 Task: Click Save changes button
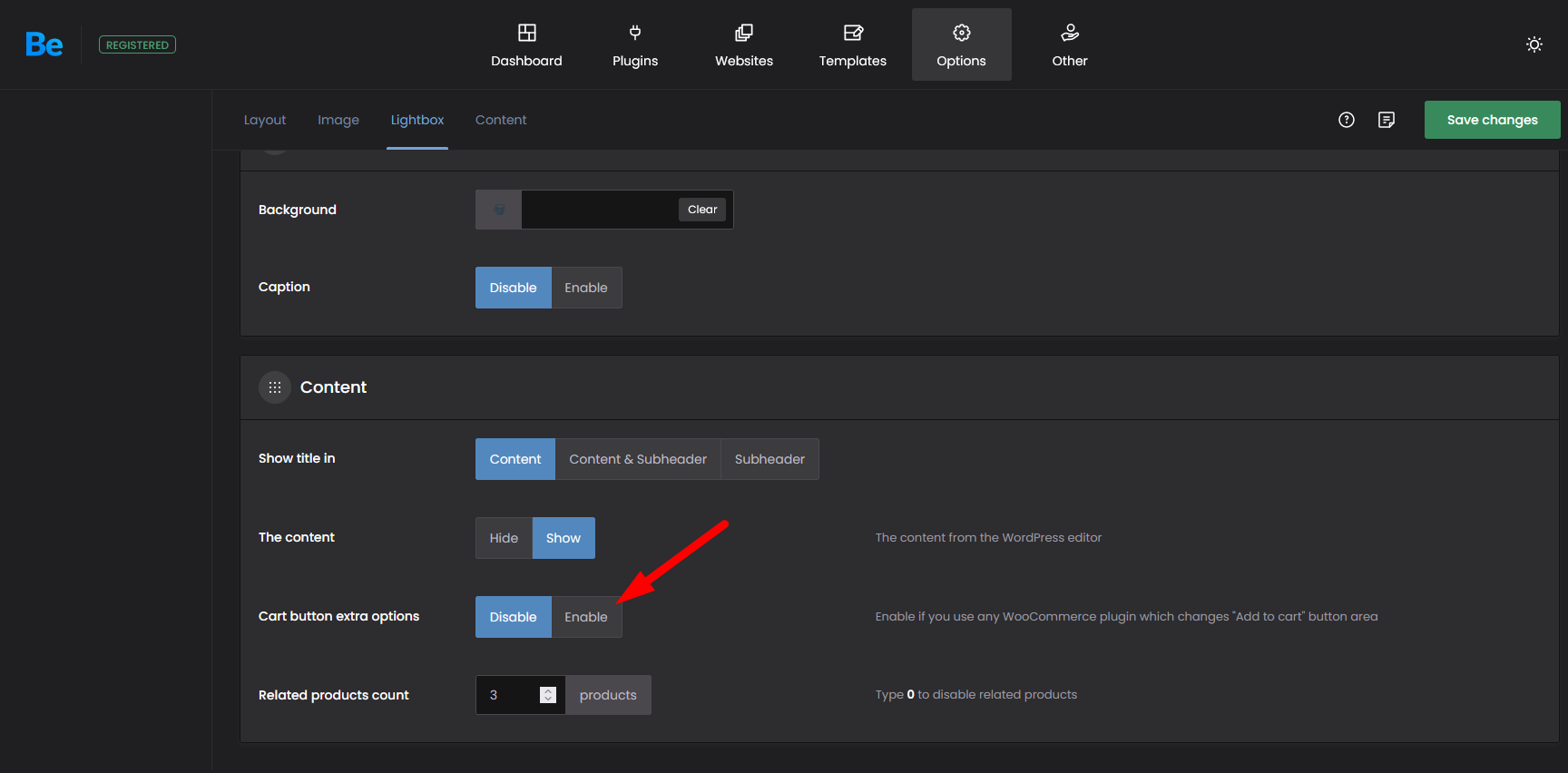coord(1493,120)
